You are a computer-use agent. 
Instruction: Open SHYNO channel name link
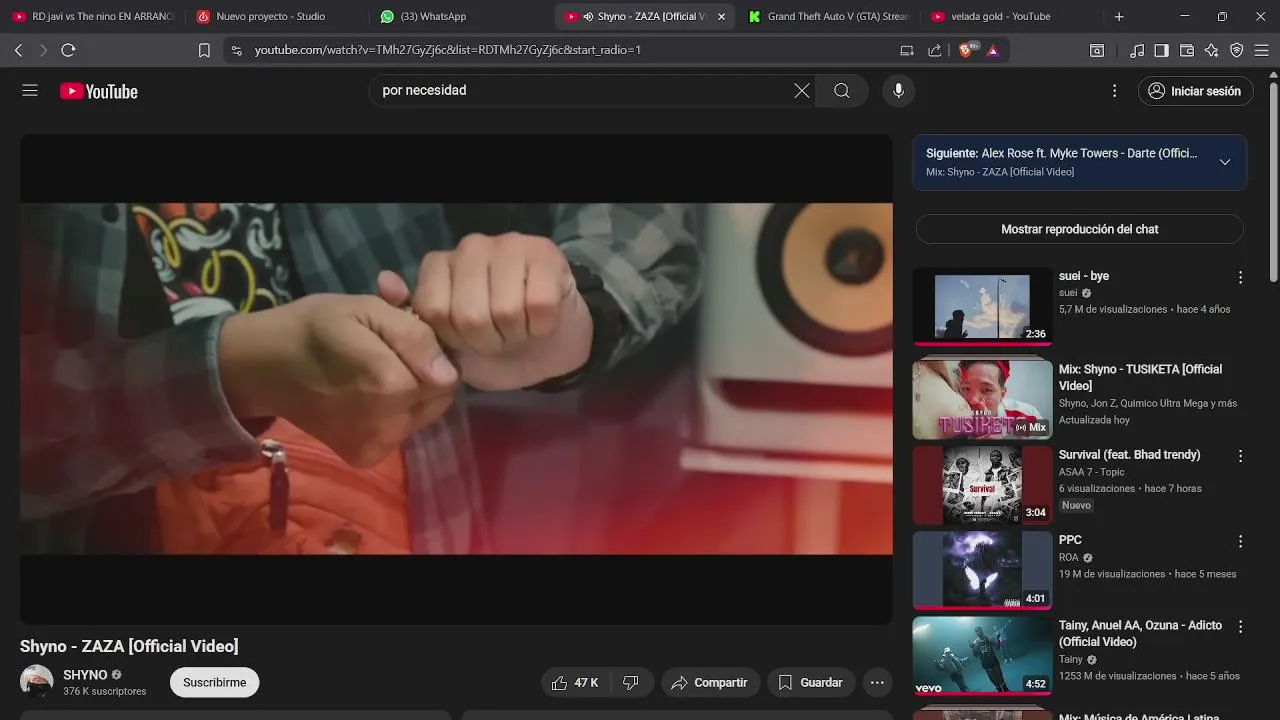pos(85,675)
